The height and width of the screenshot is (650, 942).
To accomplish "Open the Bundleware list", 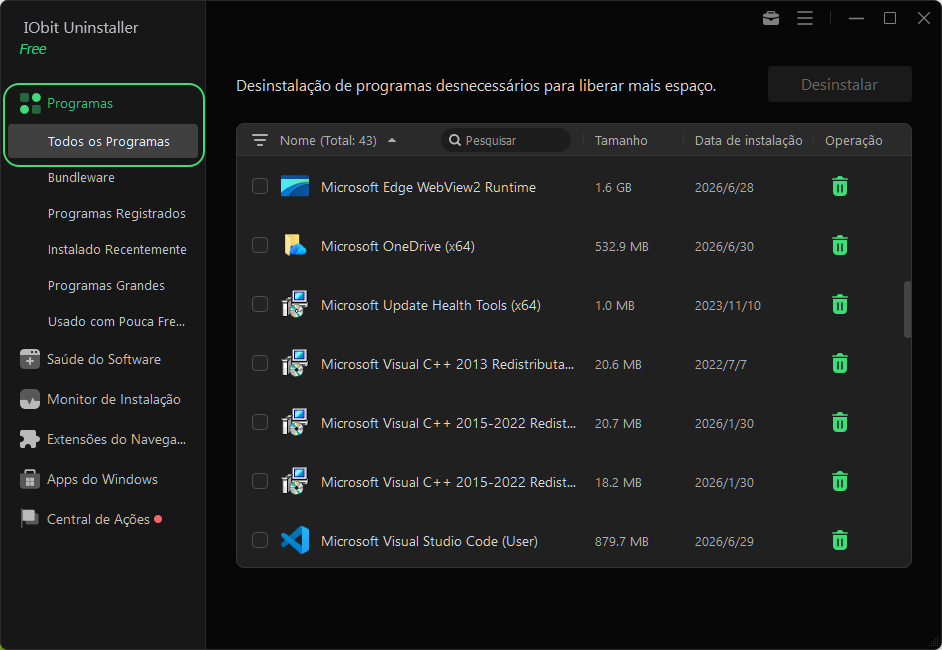I will tap(81, 178).
